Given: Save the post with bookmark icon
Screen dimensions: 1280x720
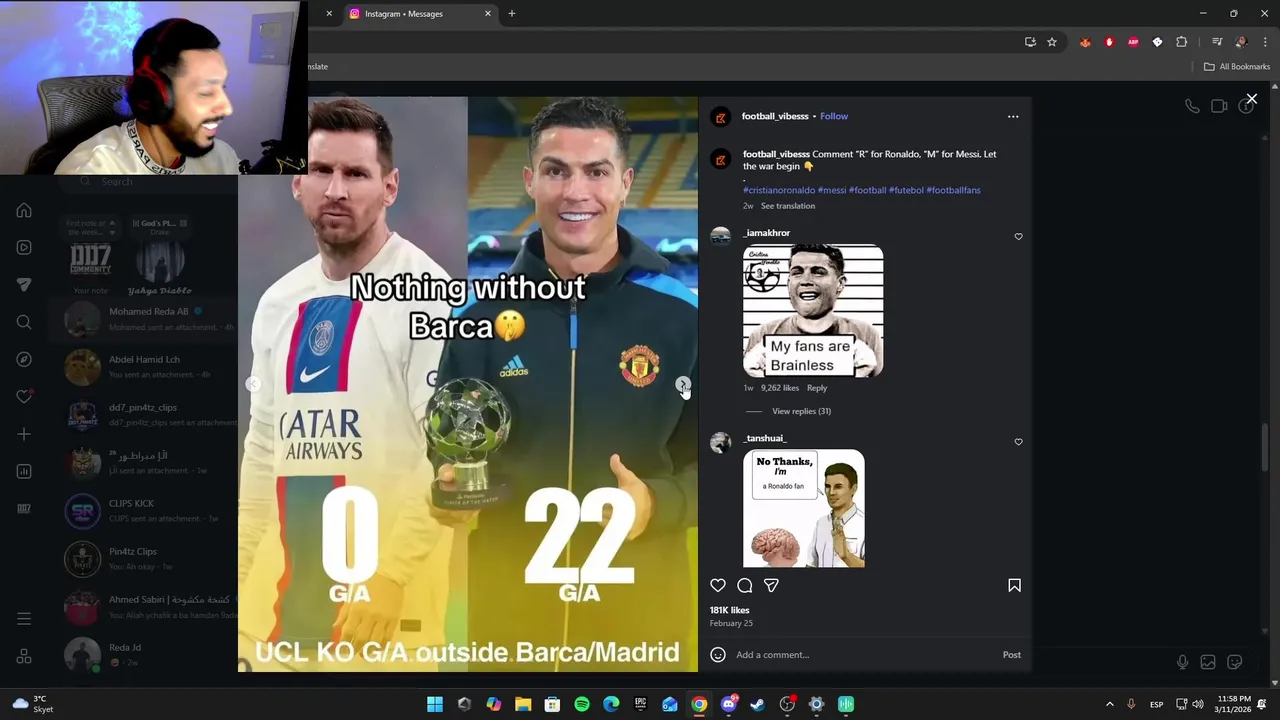Looking at the screenshot, I should coord(1014,585).
